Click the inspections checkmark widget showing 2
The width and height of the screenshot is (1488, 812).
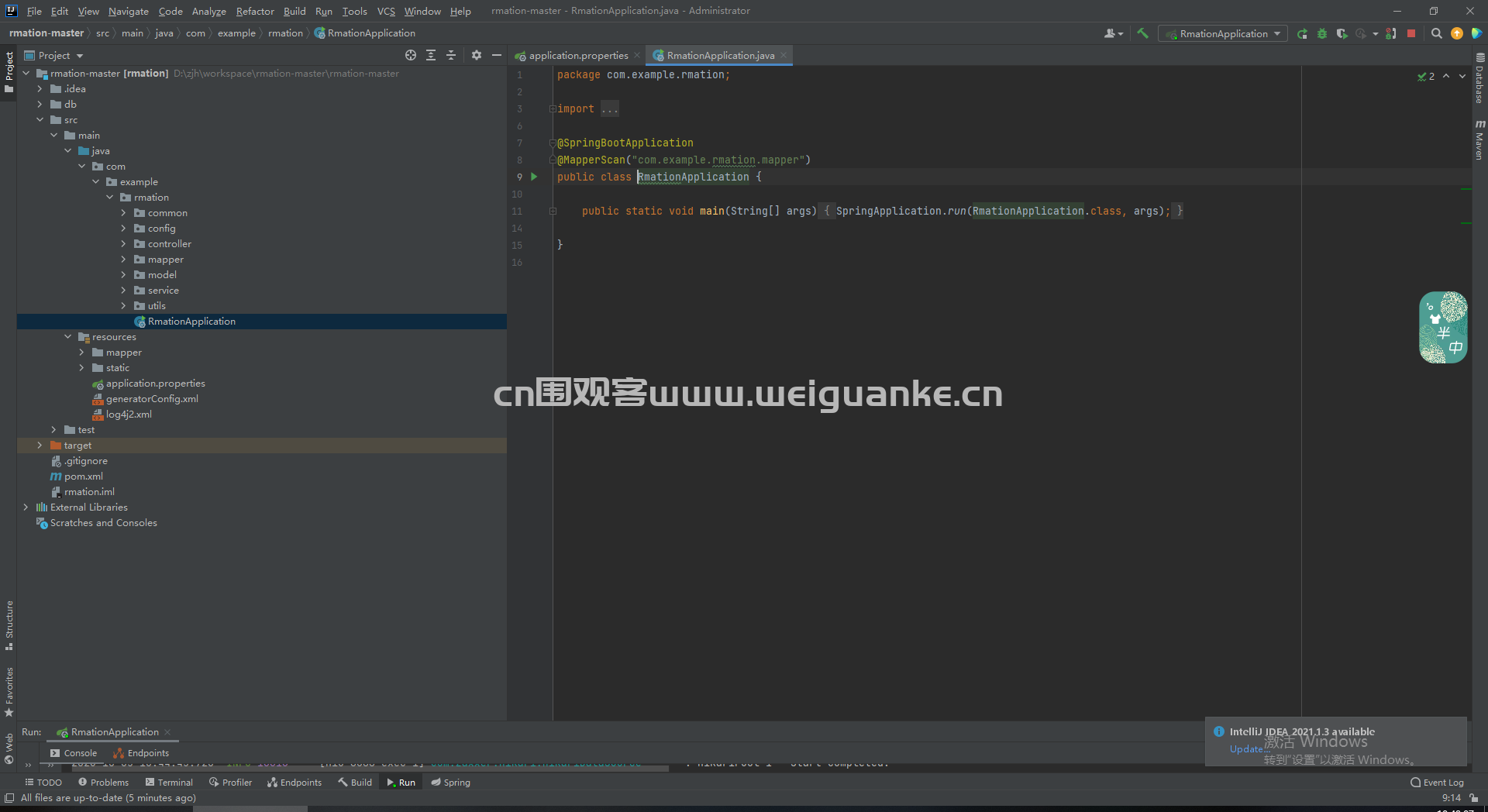click(1426, 76)
